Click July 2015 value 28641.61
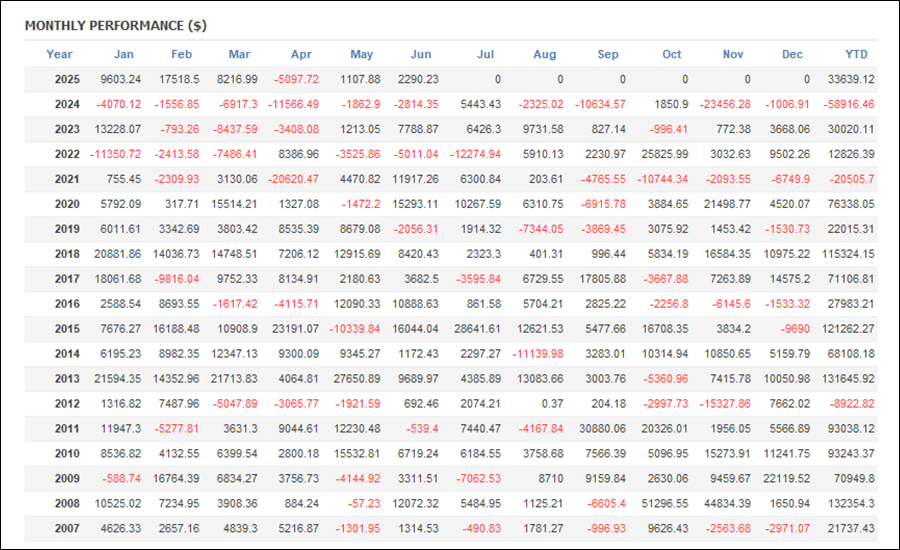The width and height of the screenshot is (900, 550). tap(477, 329)
